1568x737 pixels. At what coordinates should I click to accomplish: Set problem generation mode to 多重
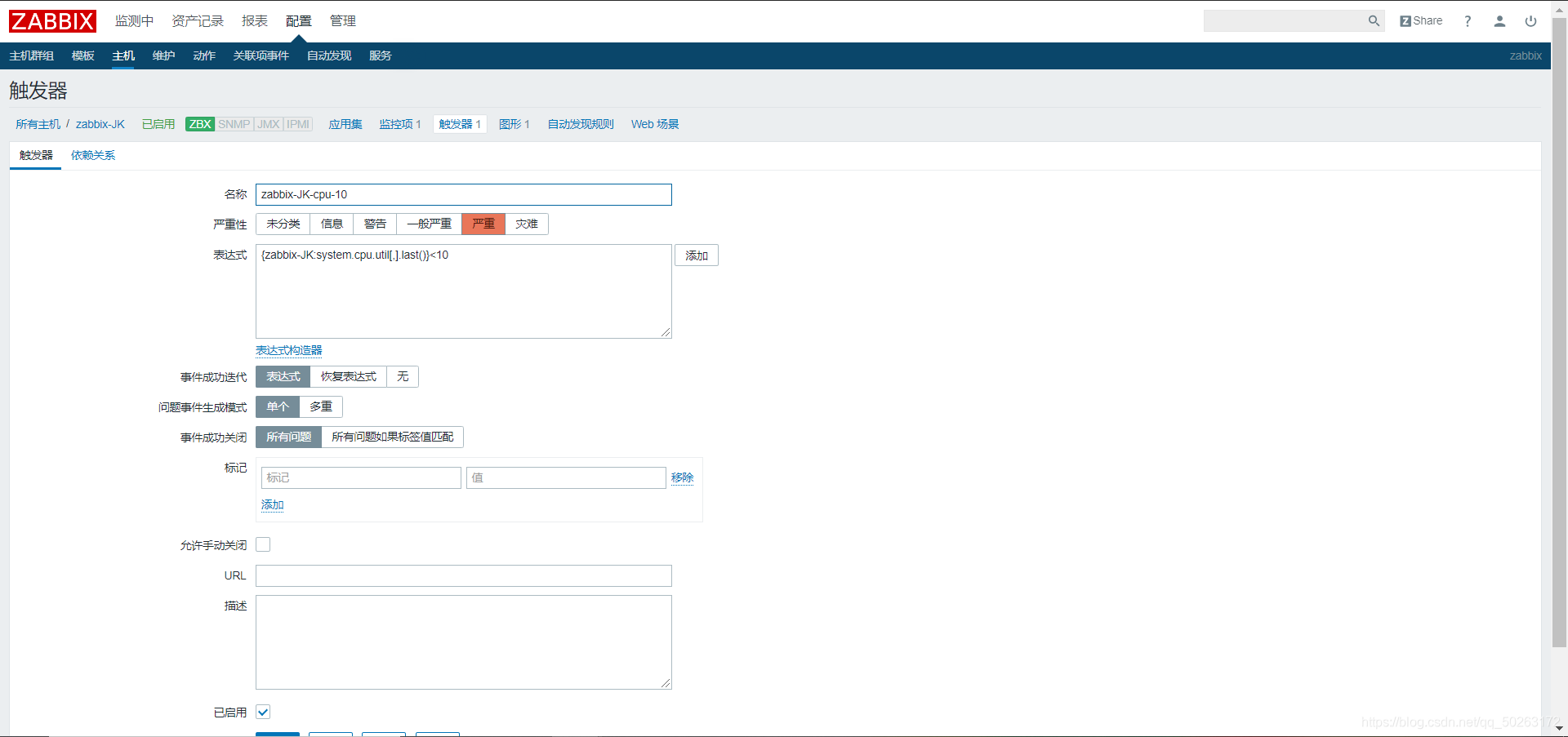click(321, 406)
